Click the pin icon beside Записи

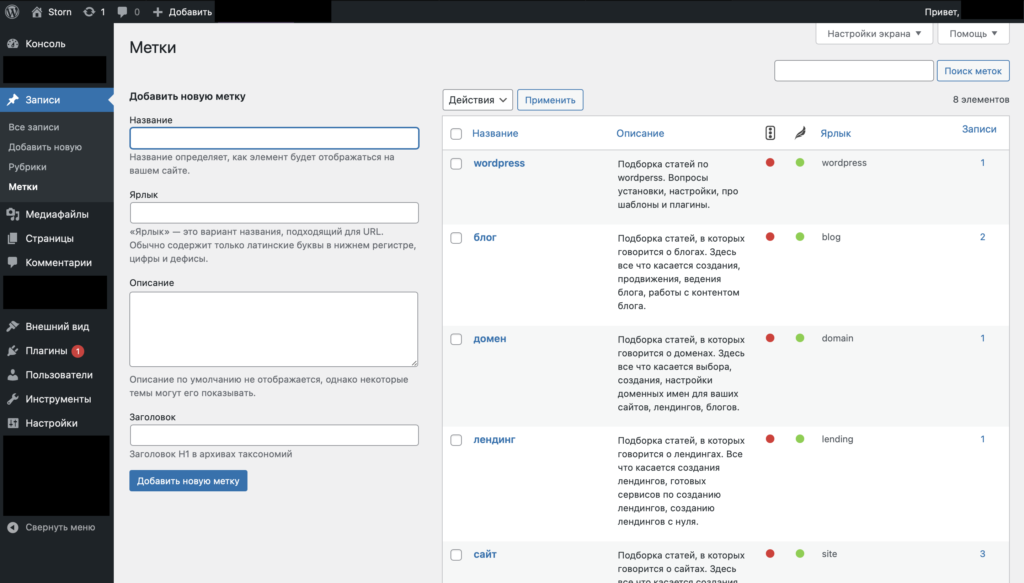click(12, 100)
